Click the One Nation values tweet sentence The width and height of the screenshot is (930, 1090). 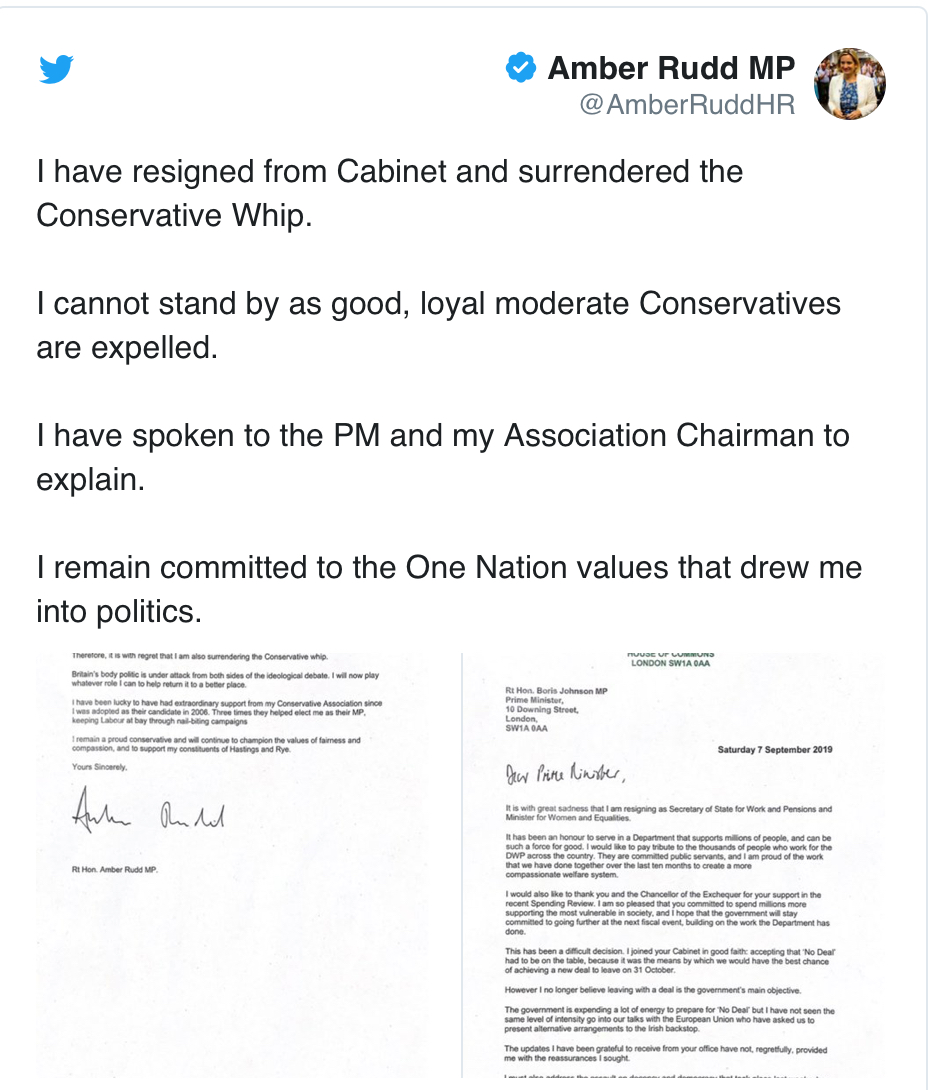click(x=449, y=589)
